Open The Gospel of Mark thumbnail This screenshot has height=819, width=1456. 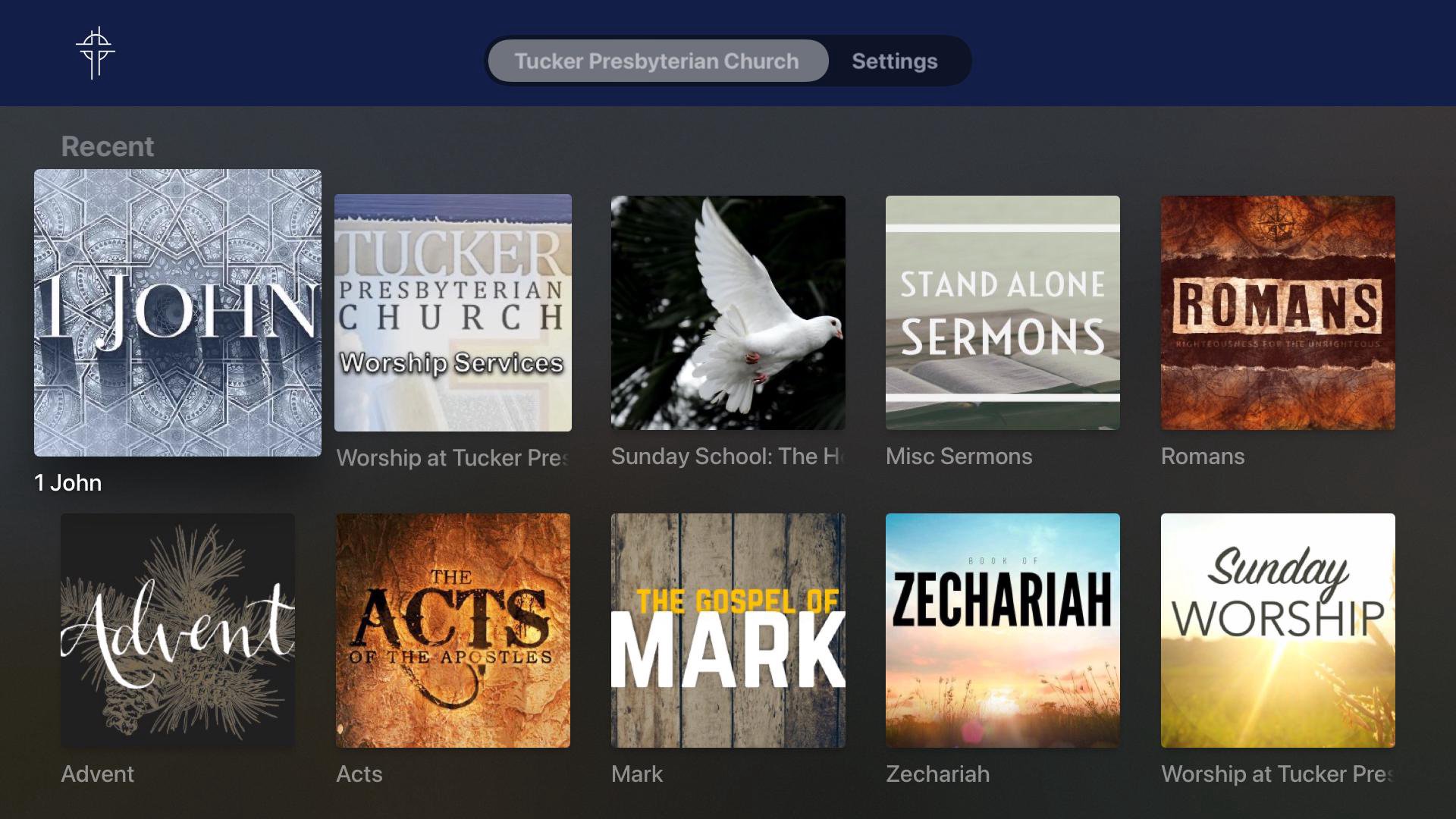click(x=728, y=630)
